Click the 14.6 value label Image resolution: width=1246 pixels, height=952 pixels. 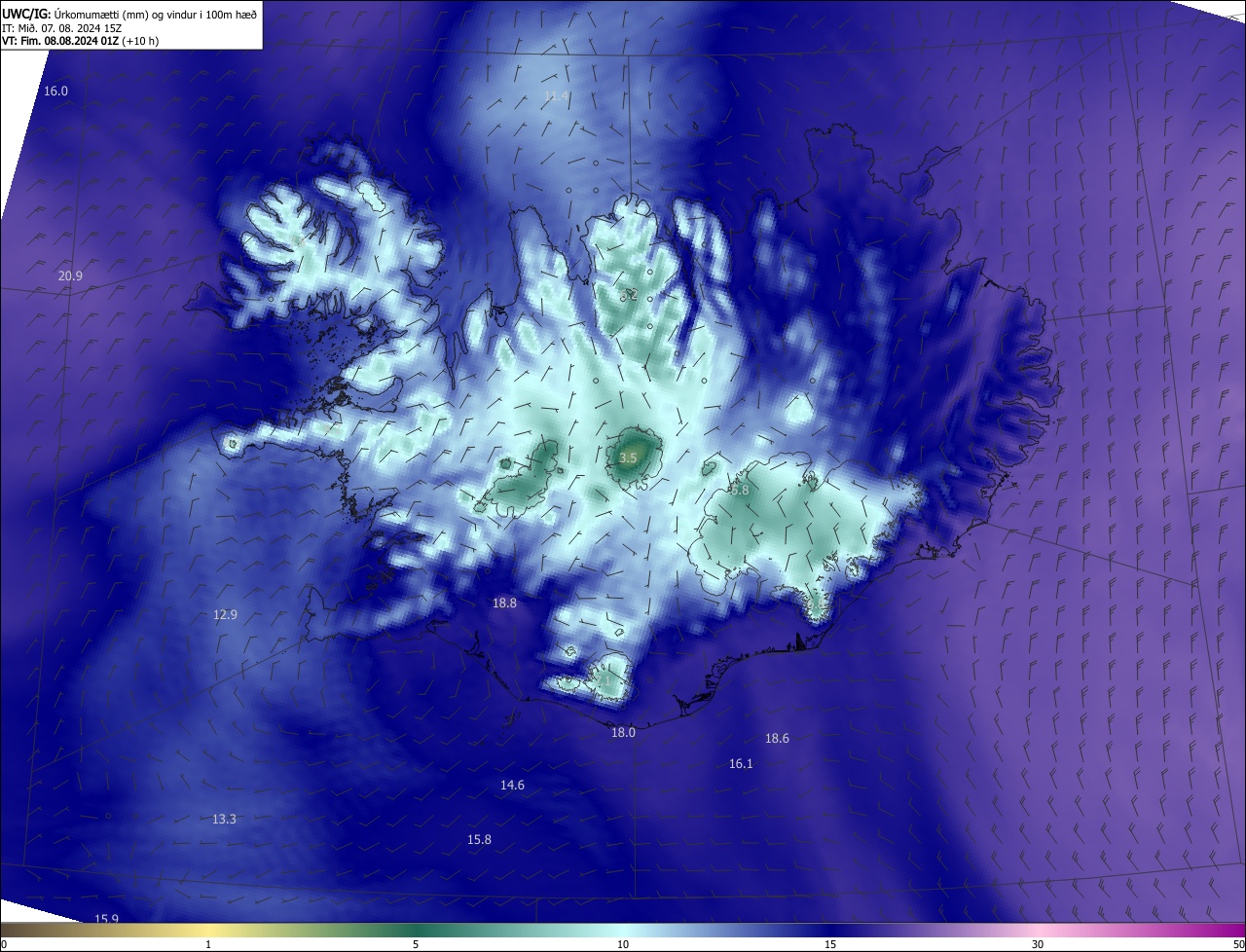[512, 786]
